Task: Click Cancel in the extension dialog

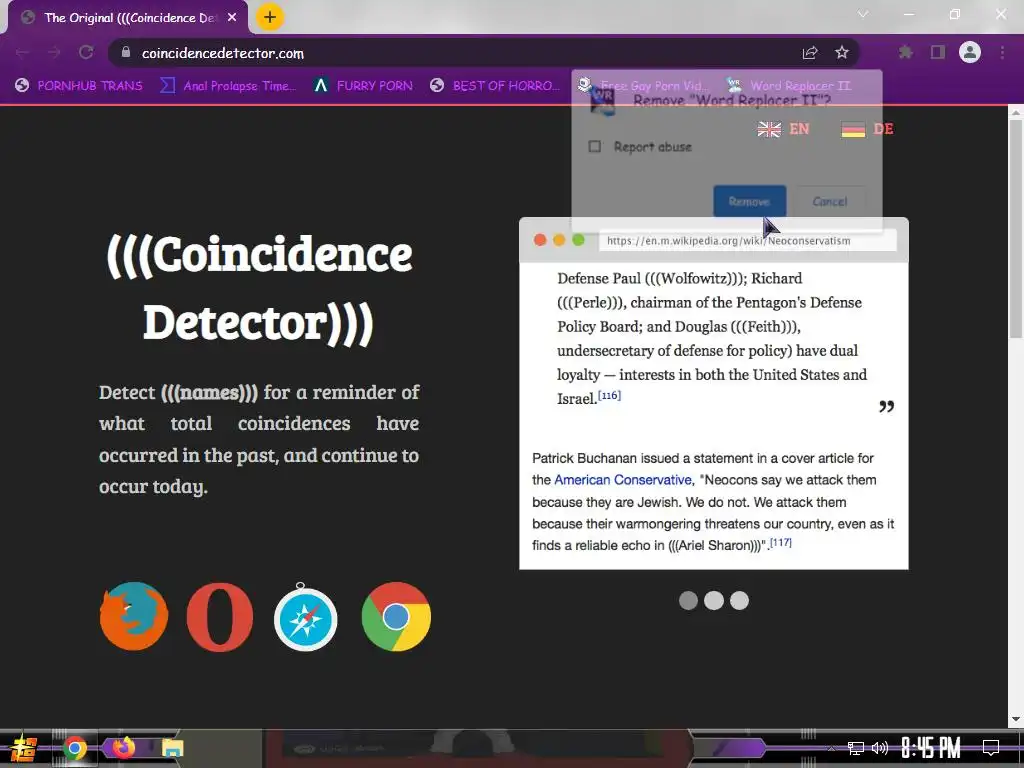Action: pyautogui.click(x=829, y=201)
